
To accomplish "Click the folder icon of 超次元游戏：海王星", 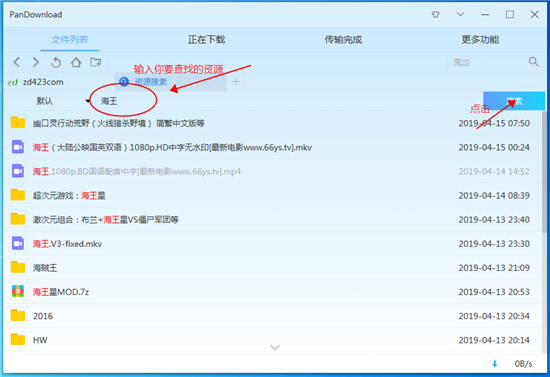I will pyautogui.click(x=18, y=195).
